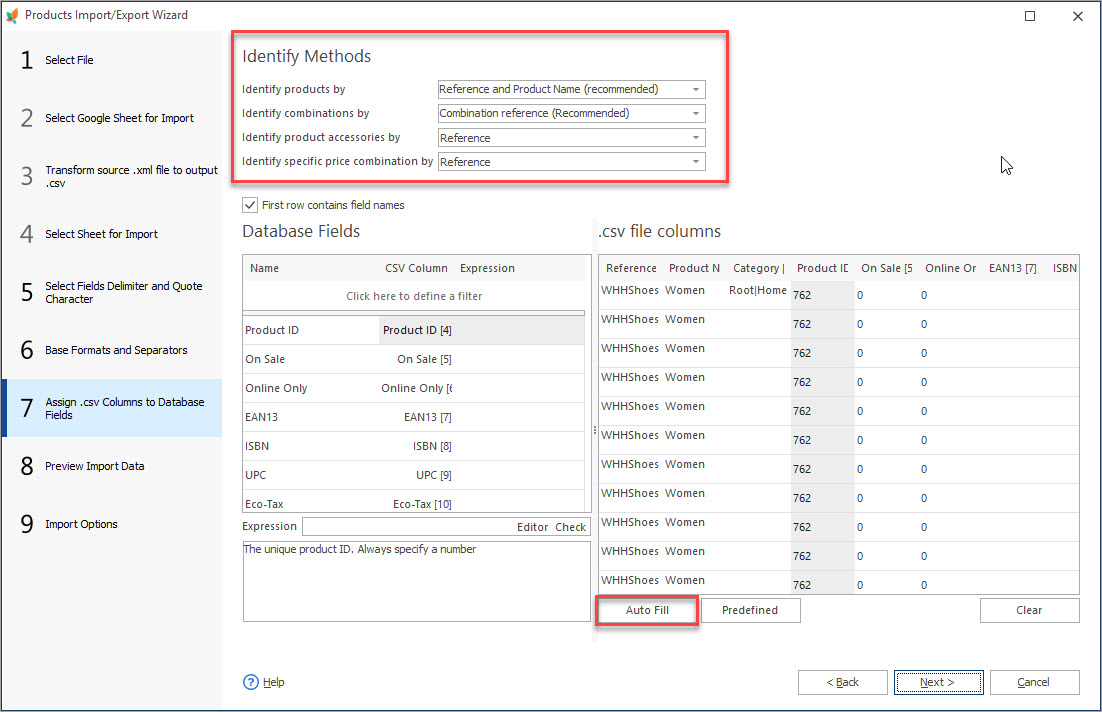Click into the Expression input field
The height and width of the screenshot is (712, 1102).
point(408,527)
